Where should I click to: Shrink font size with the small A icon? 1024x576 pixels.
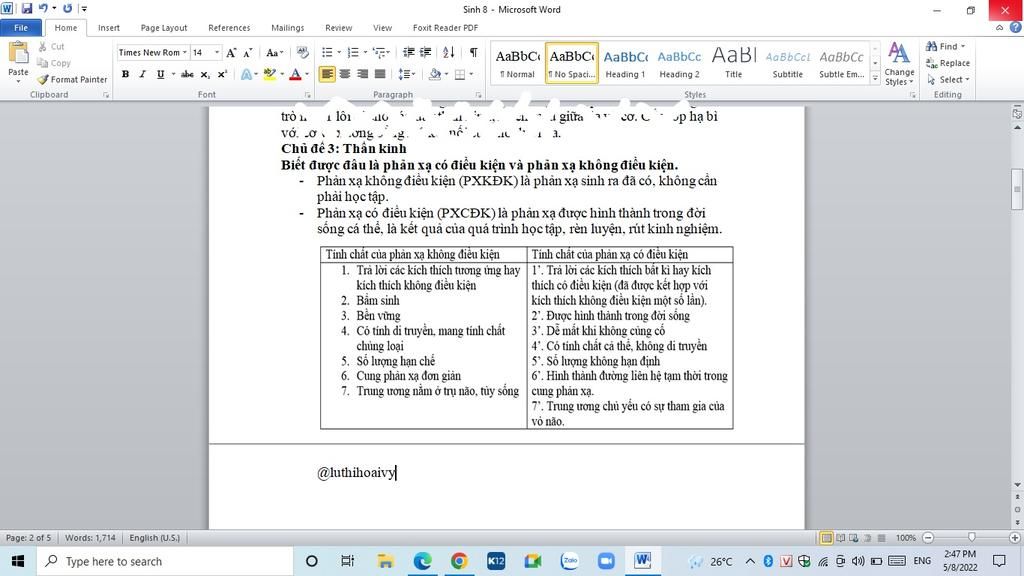[248, 52]
